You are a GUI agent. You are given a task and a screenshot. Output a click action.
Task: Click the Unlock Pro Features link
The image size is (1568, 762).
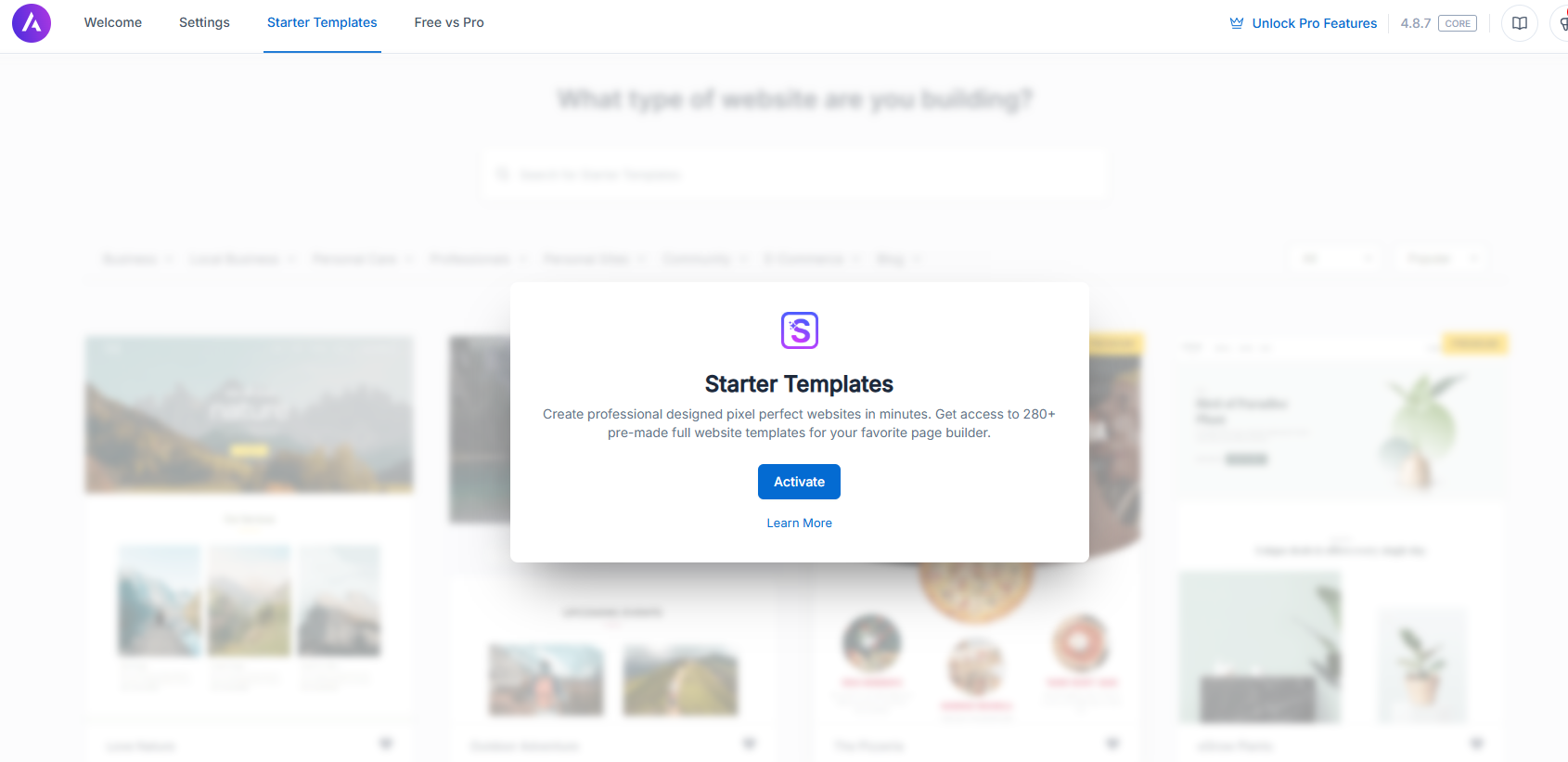pyautogui.click(x=1314, y=23)
